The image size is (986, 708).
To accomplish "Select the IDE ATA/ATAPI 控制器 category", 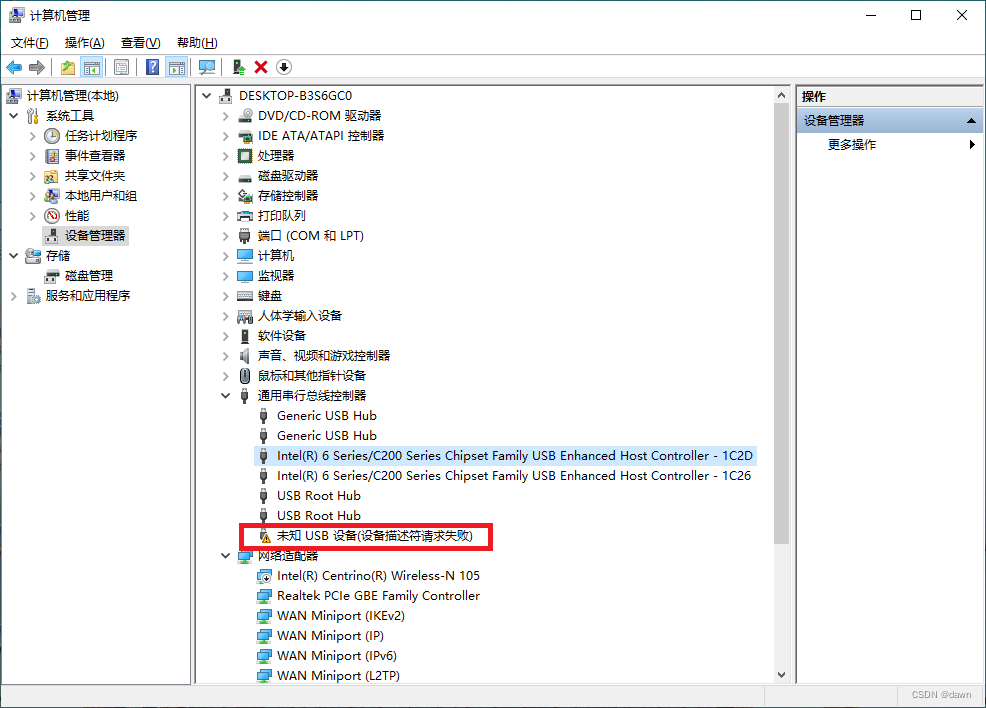I will [x=321, y=136].
